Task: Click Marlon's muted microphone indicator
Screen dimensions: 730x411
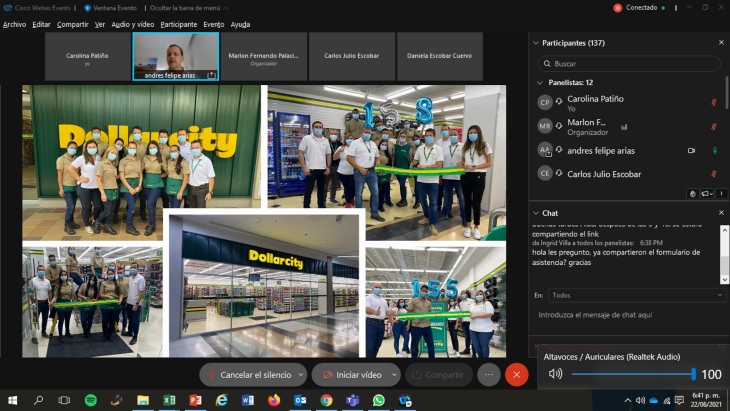Action: click(714, 127)
